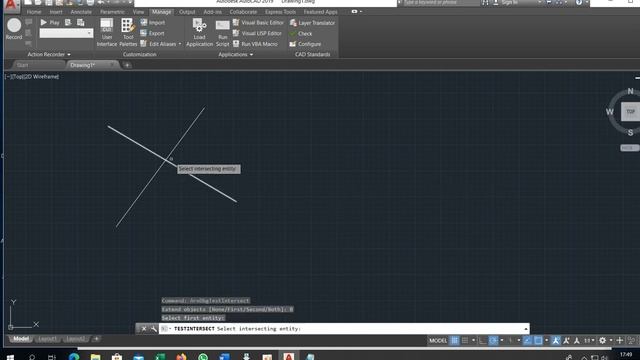Screen dimensions: 640x360
Task: Switch to the Layout2 tab
Action: [76, 339]
